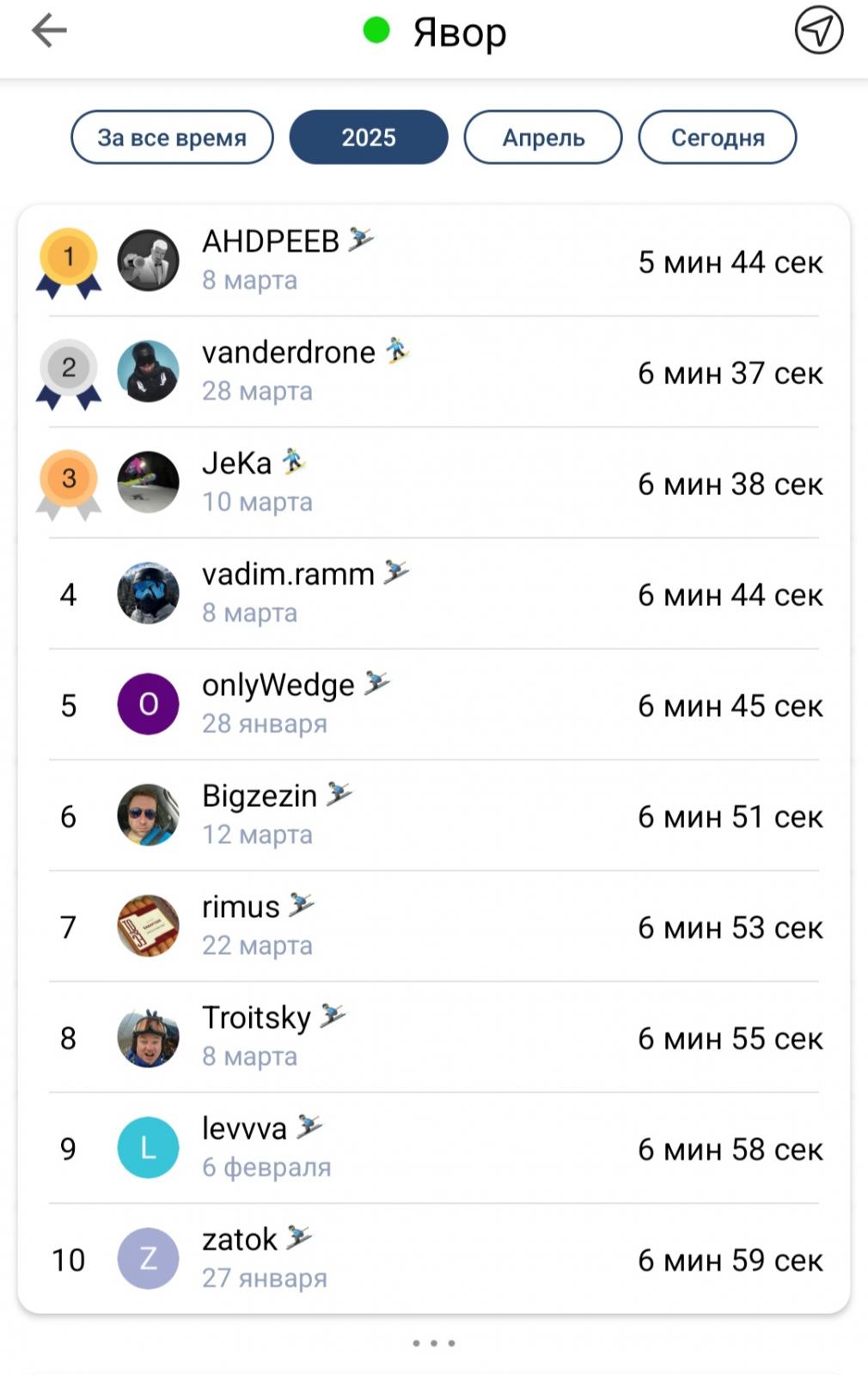Tap the silver second place medal
Screen dimensions: 868x1375
tap(69, 373)
